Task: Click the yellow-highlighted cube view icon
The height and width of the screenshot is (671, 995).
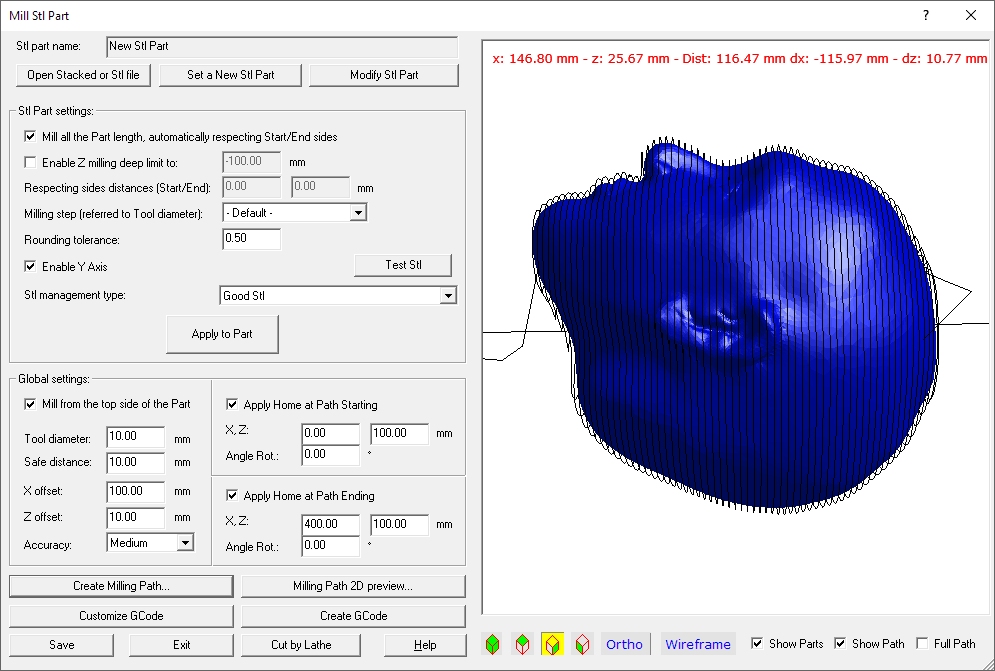Action: (552, 645)
